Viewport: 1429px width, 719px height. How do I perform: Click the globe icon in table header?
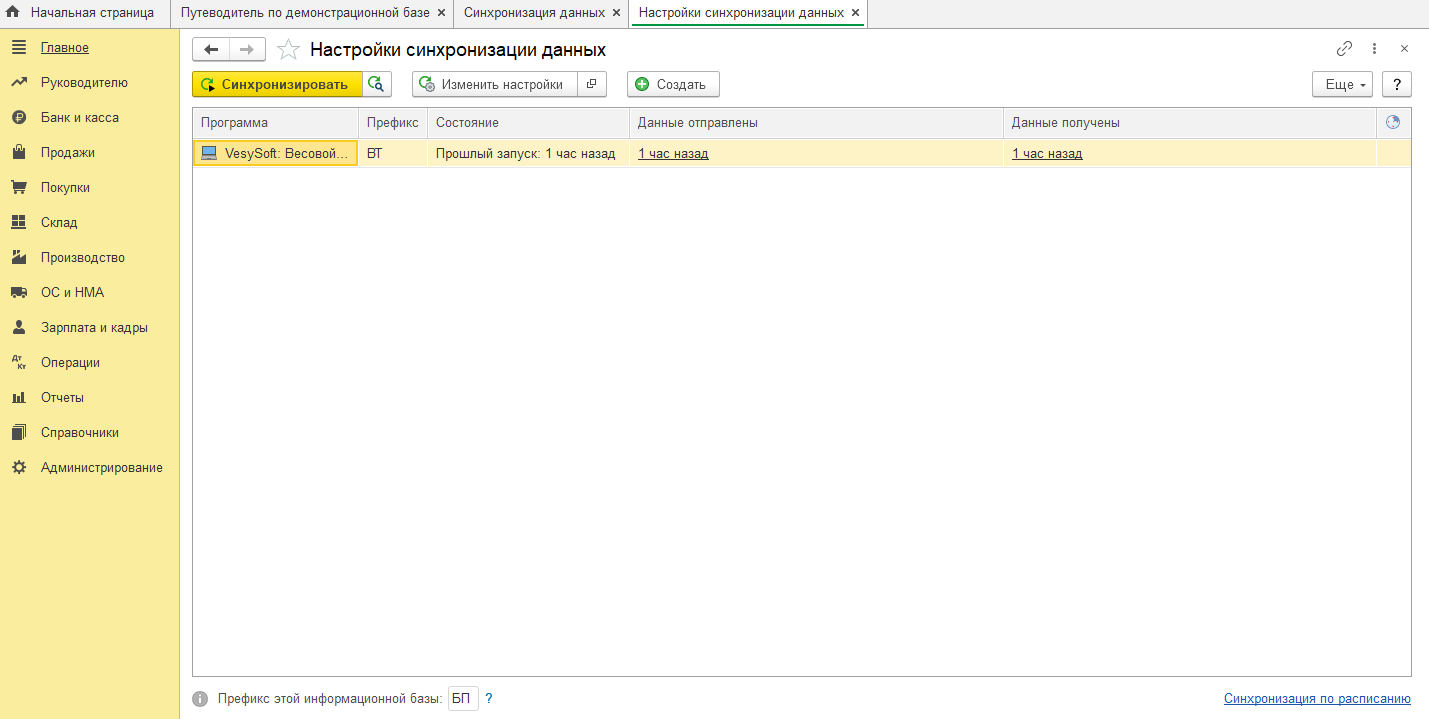coord(1392,122)
